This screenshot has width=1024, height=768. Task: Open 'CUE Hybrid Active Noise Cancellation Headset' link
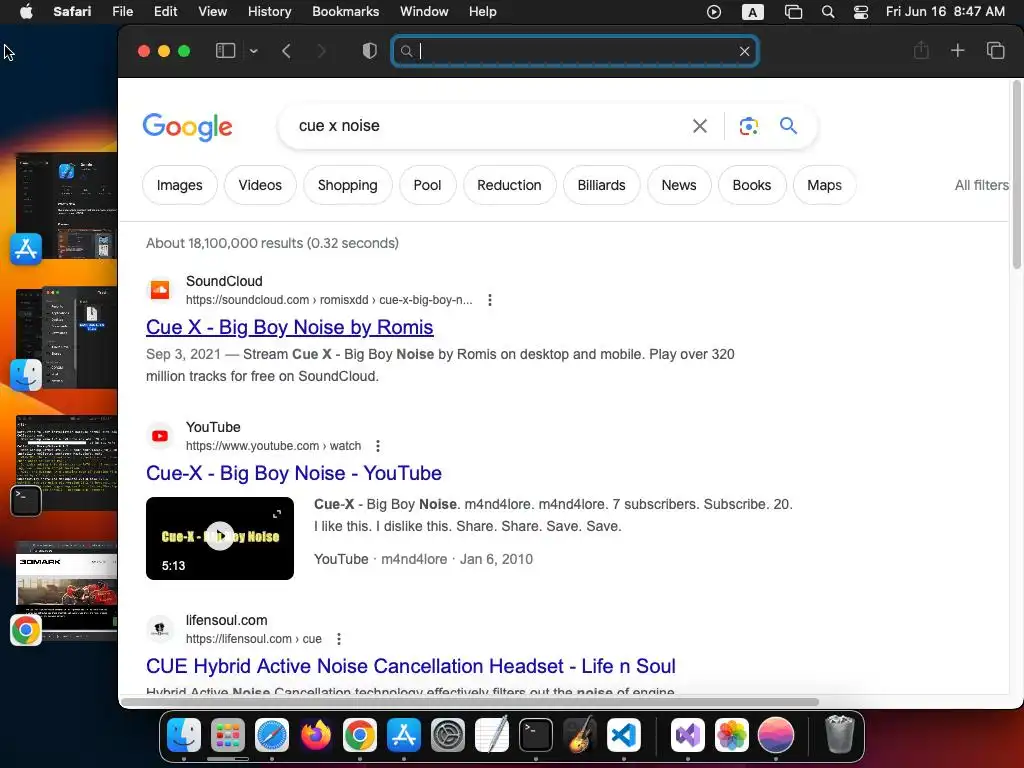click(x=411, y=666)
